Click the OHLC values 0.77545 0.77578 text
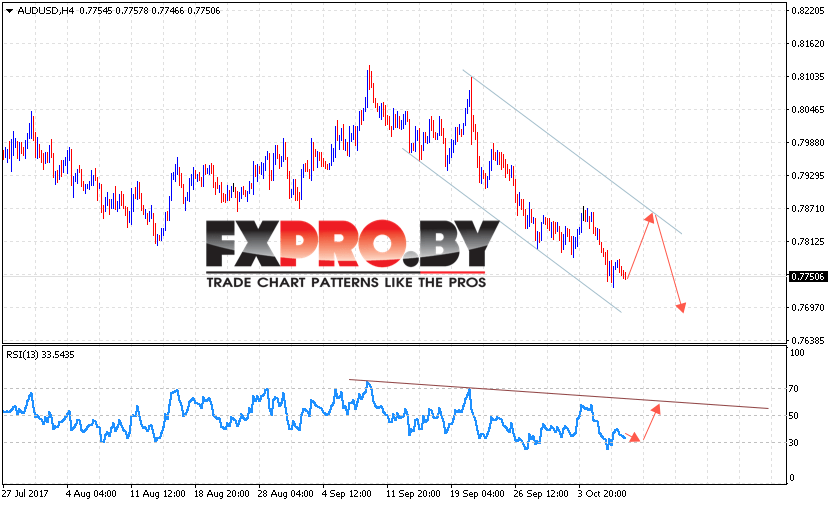Viewport: 829px width, 505px height. point(114,11)
